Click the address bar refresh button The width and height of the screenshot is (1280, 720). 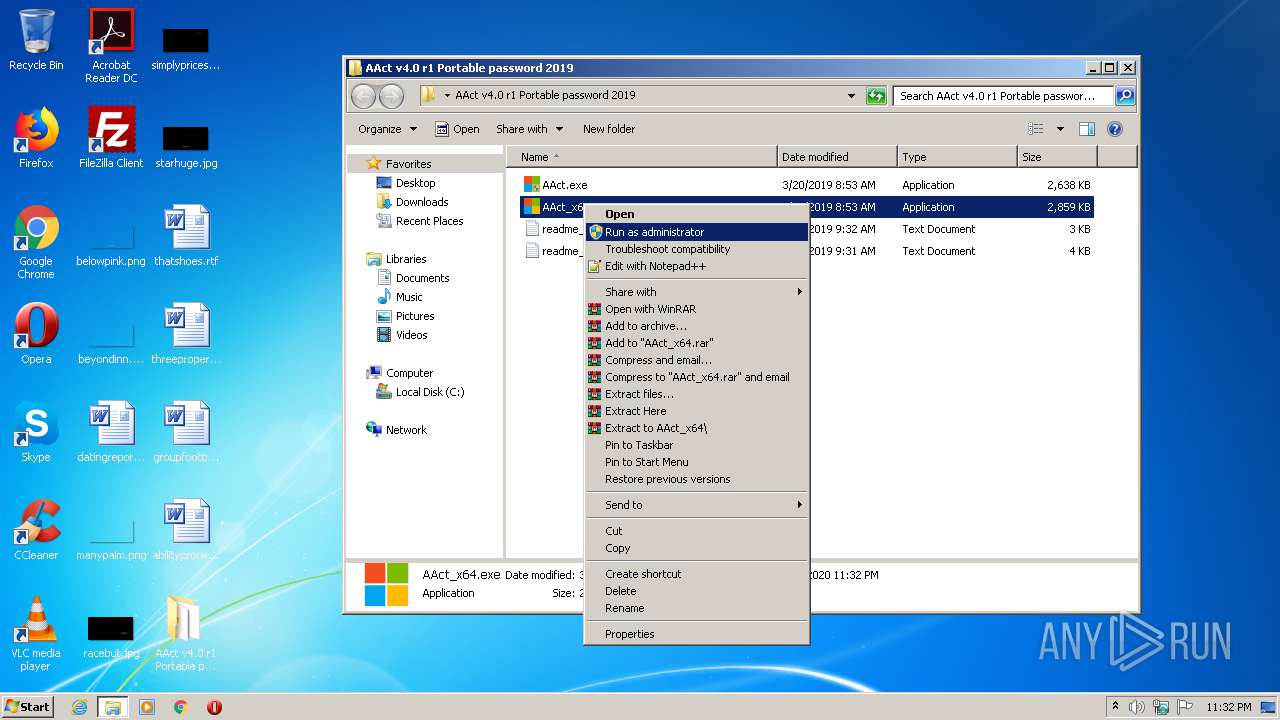876,96
